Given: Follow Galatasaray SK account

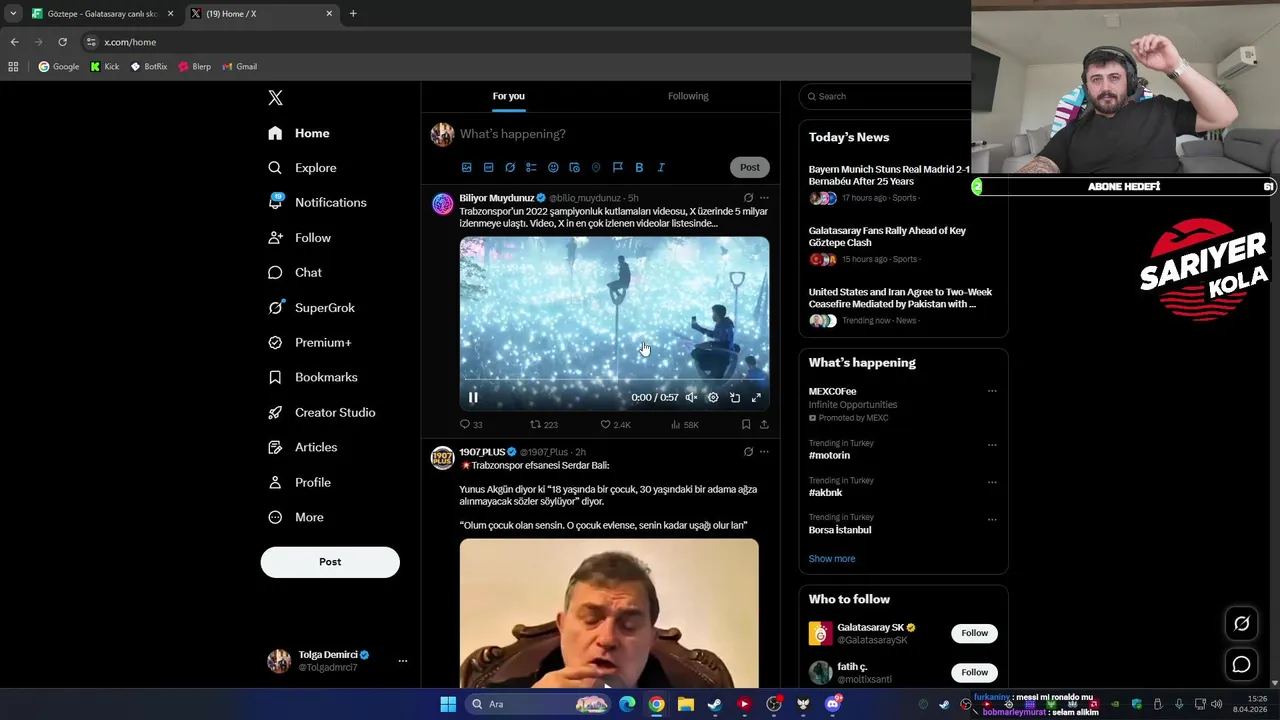Looking at the screenshot, I should pos(974,633).
